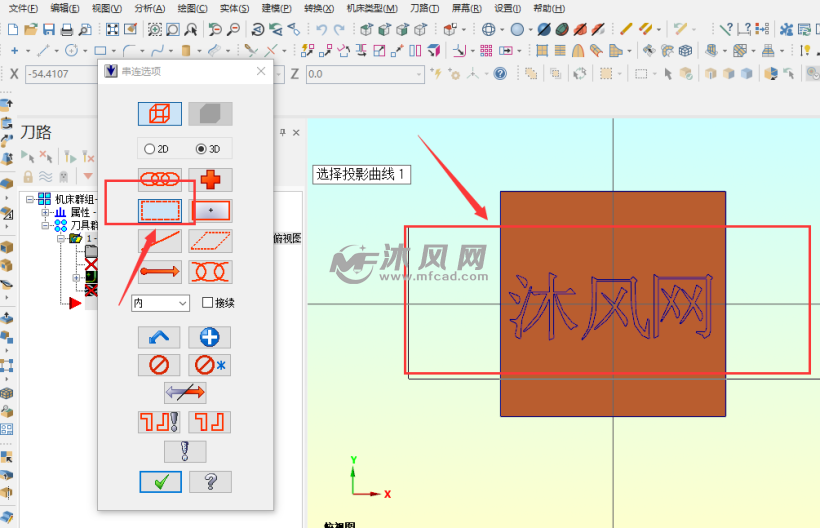Open the 机床类型(M) menu
The height and width of the screenshot is (528, 820).
[372, 8]
